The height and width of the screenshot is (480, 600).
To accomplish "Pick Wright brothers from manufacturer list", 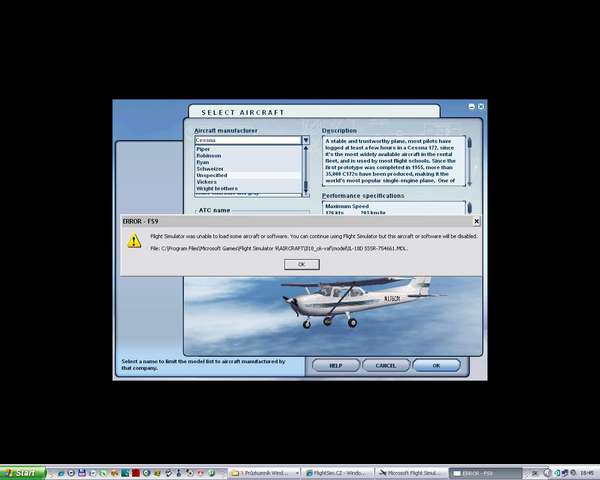I will tap(217, 188).
